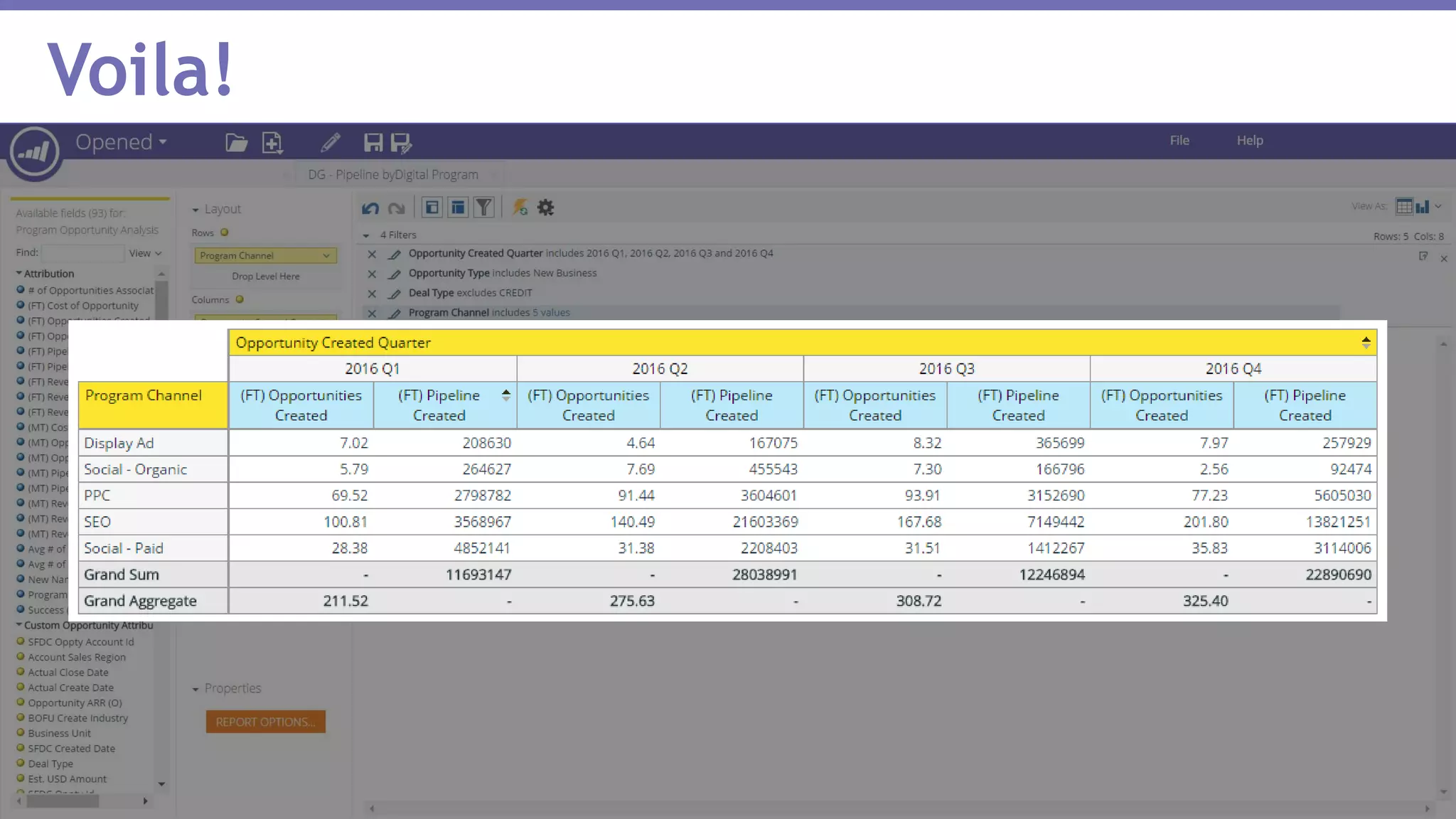
Task: Toggle the filter funnel icon
Action: click(484, 208)
